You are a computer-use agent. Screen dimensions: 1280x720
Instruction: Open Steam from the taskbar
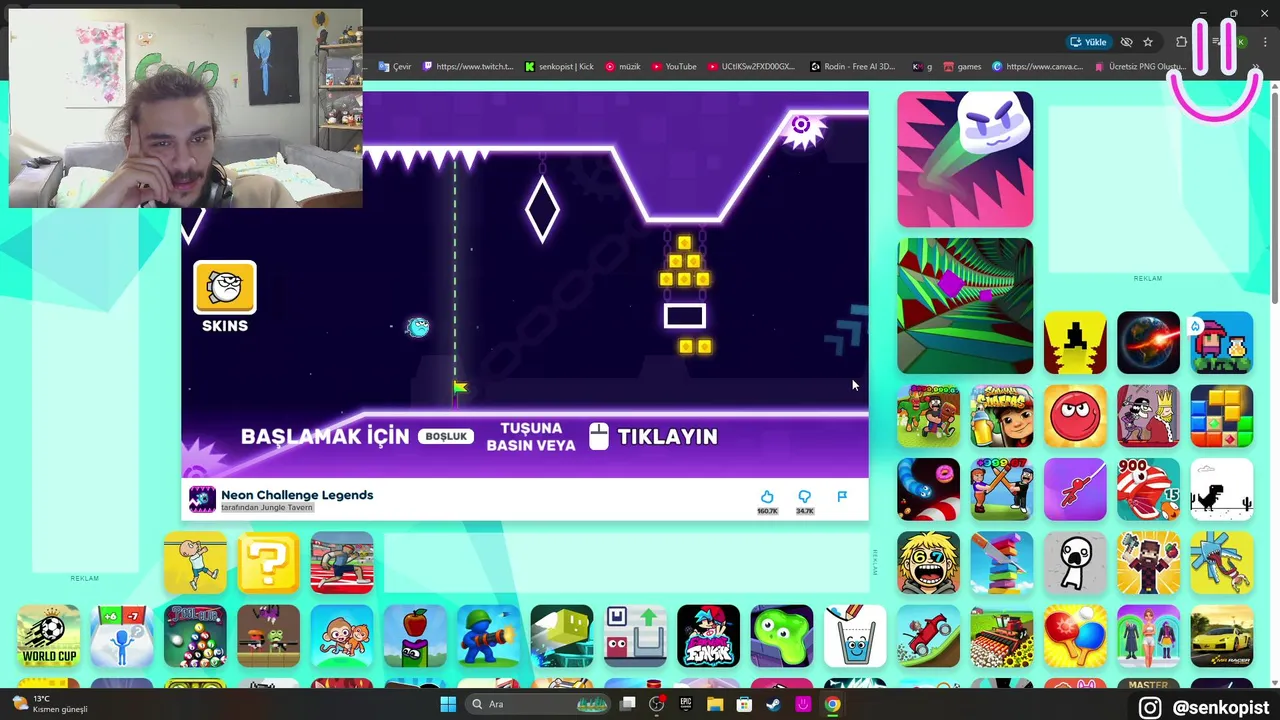pyautogui.click(x=773, y=704)
